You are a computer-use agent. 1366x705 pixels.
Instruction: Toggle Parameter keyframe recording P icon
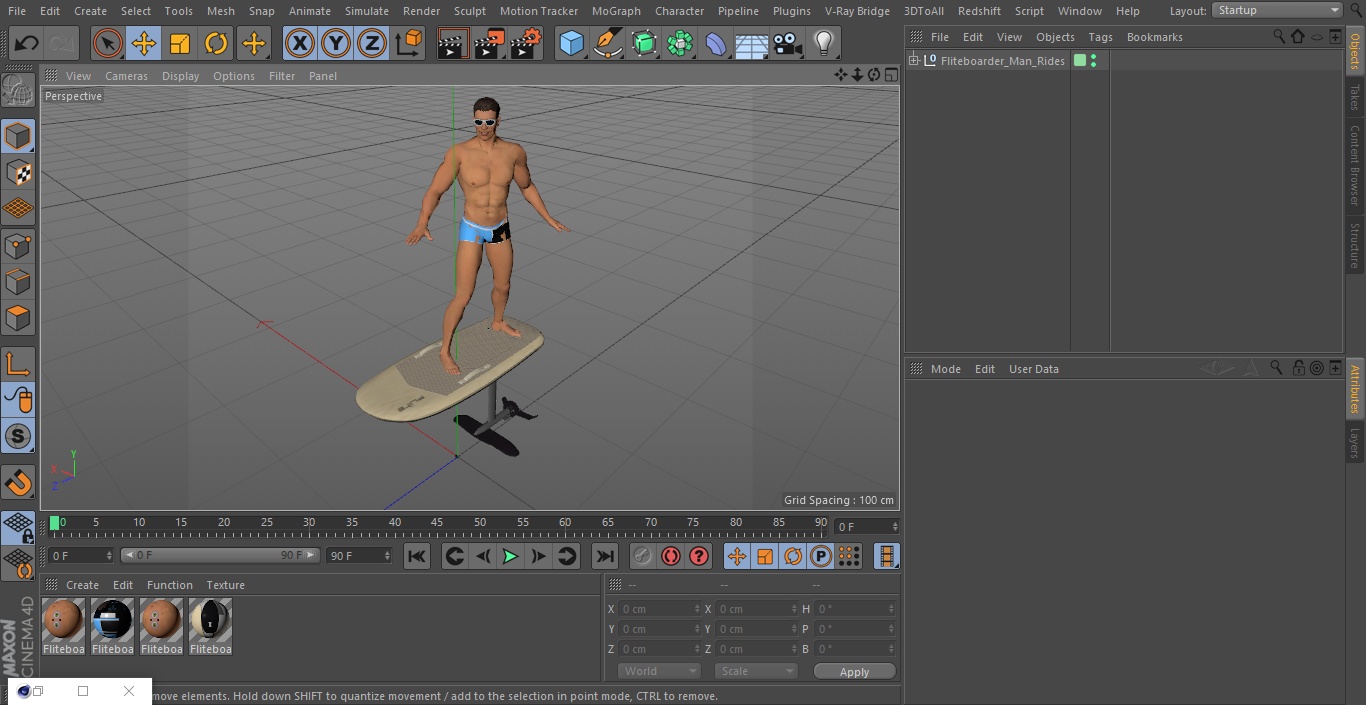pyautogui.click(x=821, y=556)
